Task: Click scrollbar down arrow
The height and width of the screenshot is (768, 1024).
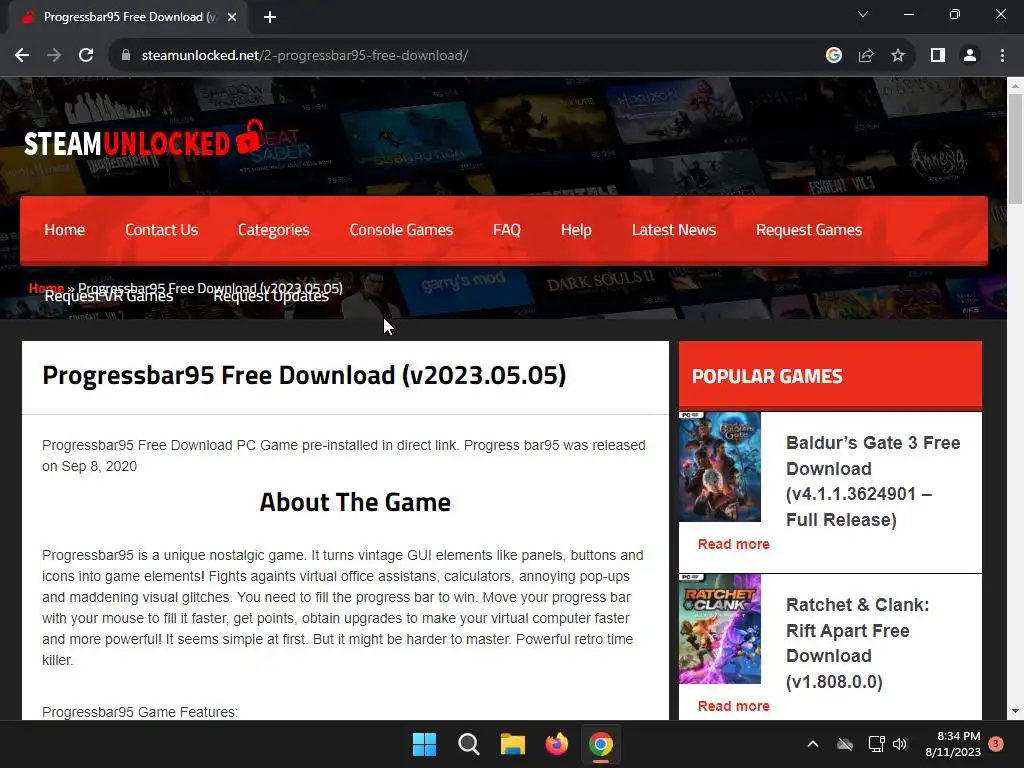Action: (x=1015, y=712)
